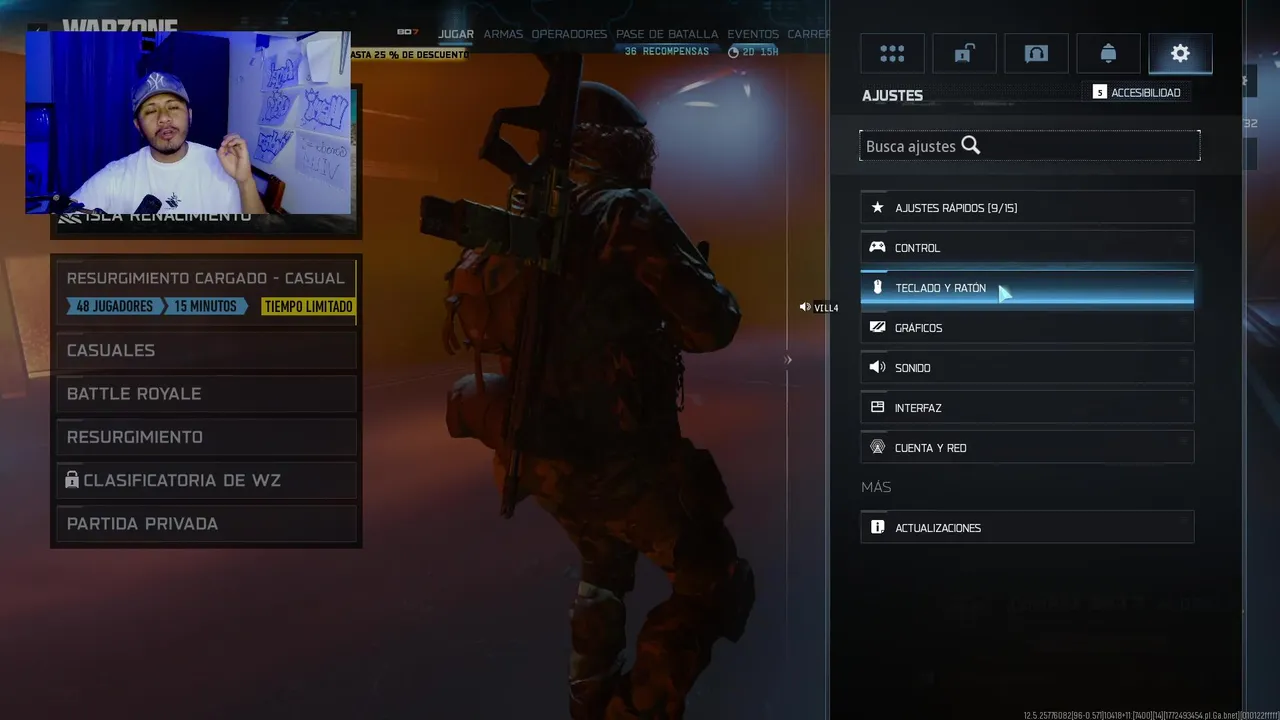Image resolution: width=1280 pixels, height=720 pixels.
Task: Open the Interfaz settings category
Action: pyautogui.click(x=1027, y=407)
